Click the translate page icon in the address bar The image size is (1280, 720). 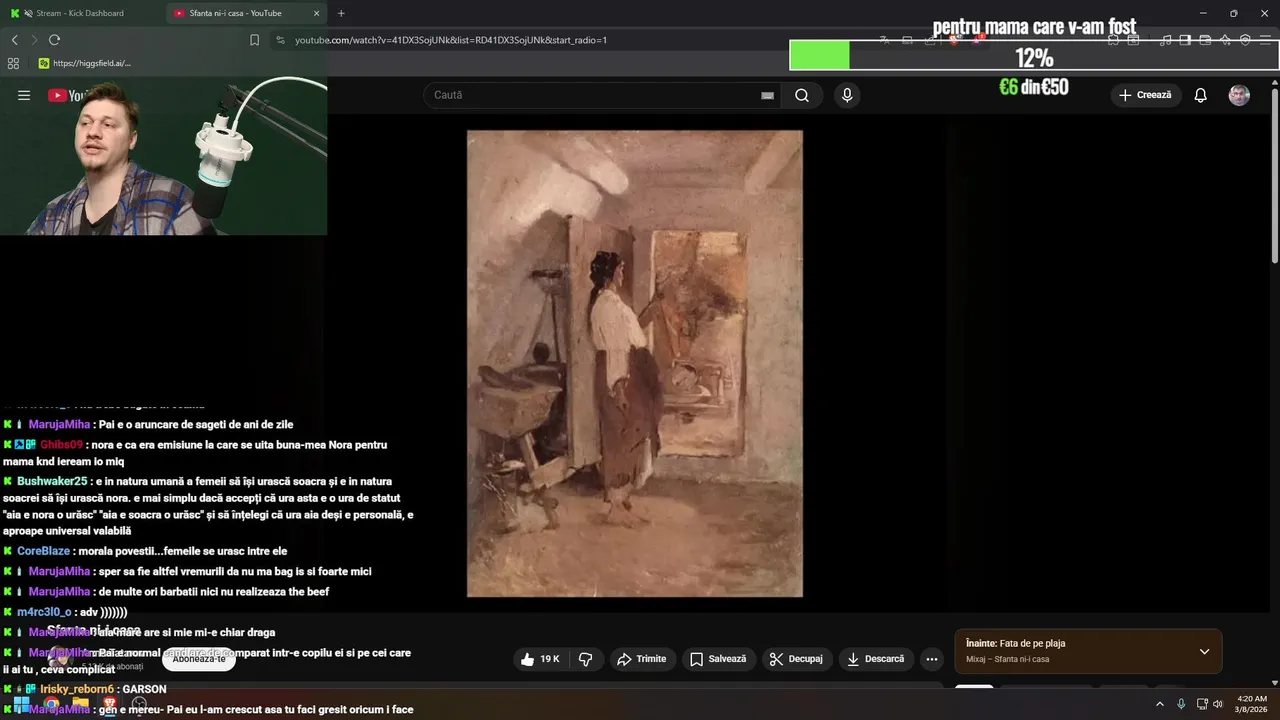pos(885,40)
